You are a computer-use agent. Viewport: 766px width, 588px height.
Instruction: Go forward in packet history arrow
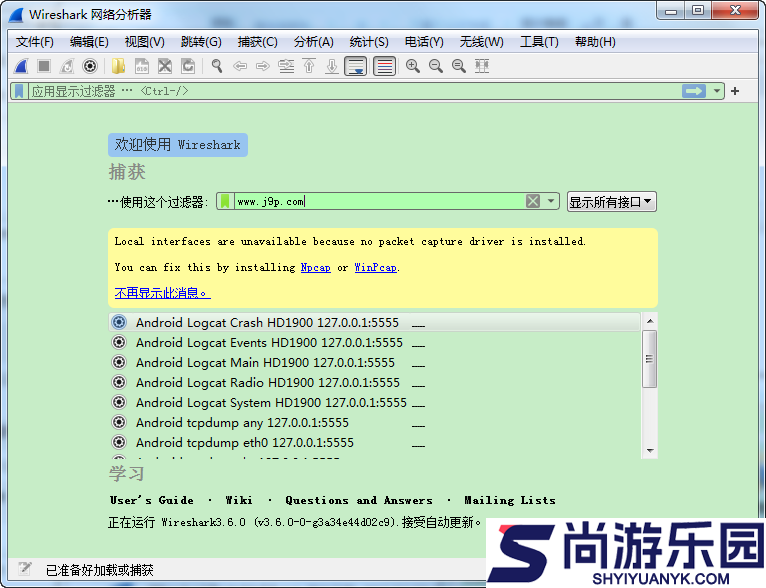pyautogui.click(x=263, y=66)
